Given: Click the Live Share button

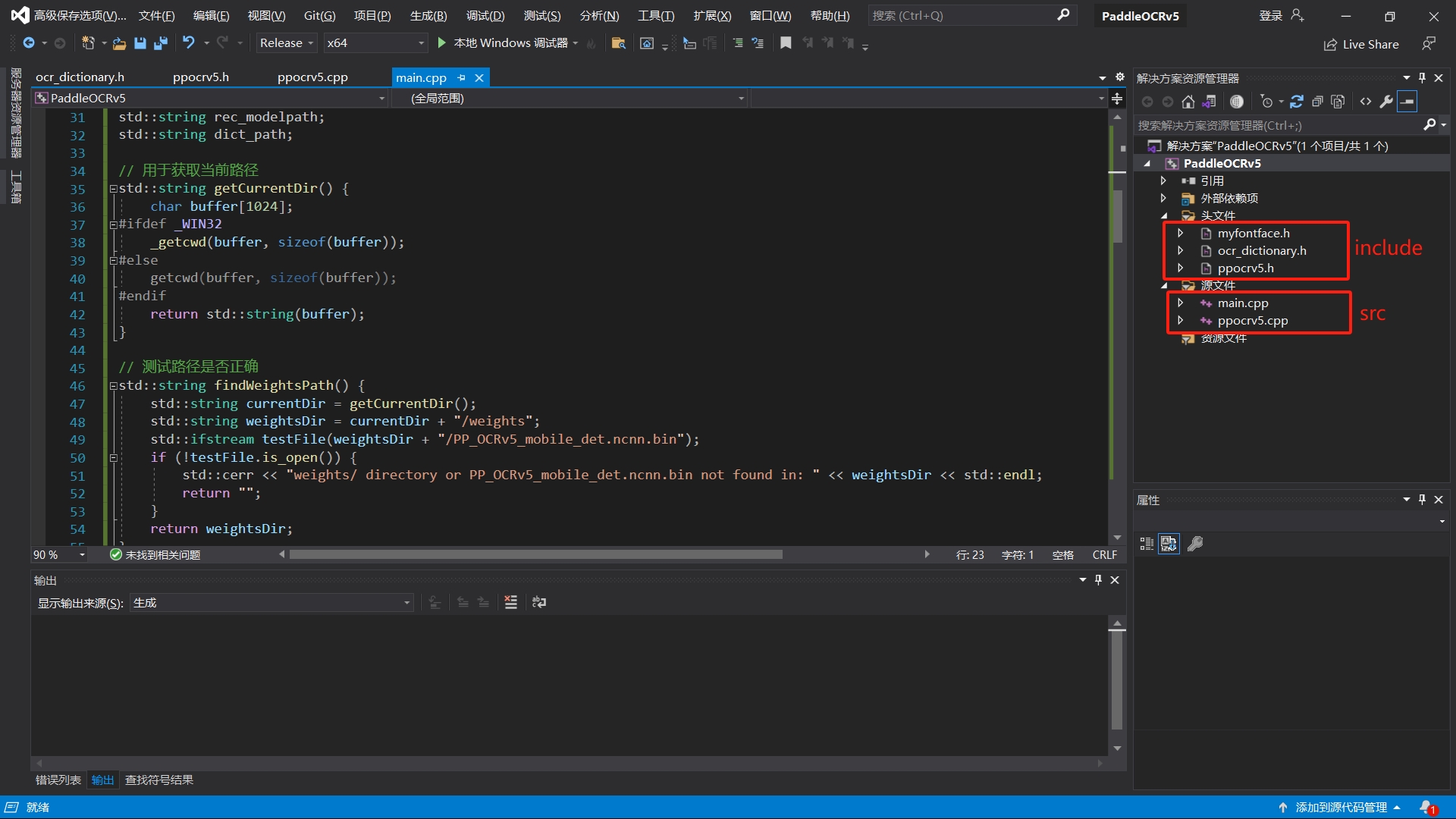Looking at the screenshot, I should (1362, 45).
